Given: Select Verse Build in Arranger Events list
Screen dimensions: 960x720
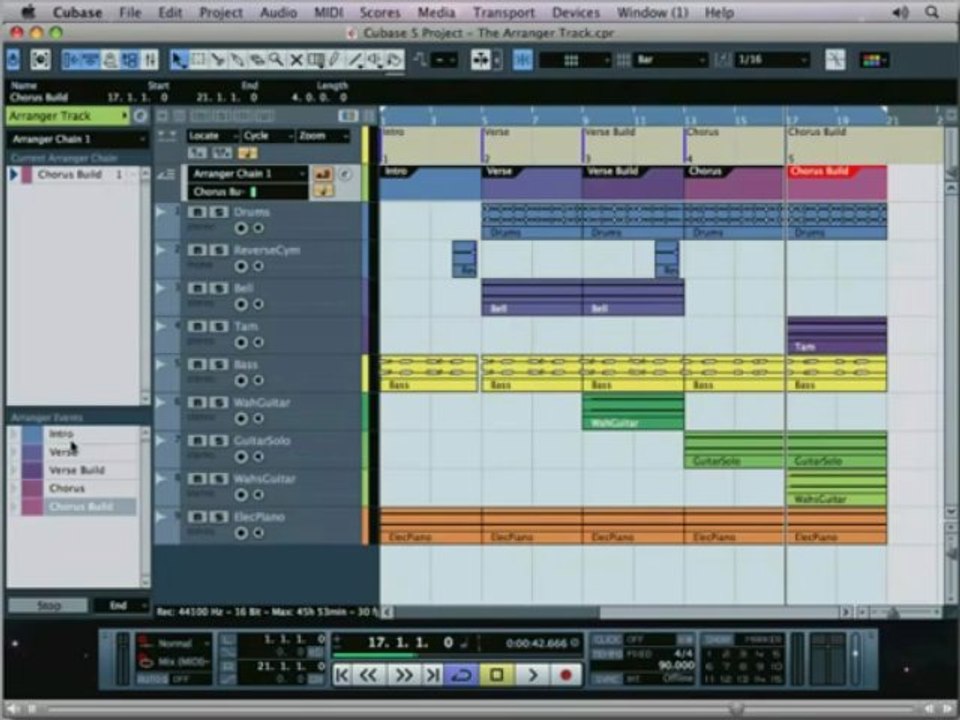Looking at the screenshot, I should (77, 470).
